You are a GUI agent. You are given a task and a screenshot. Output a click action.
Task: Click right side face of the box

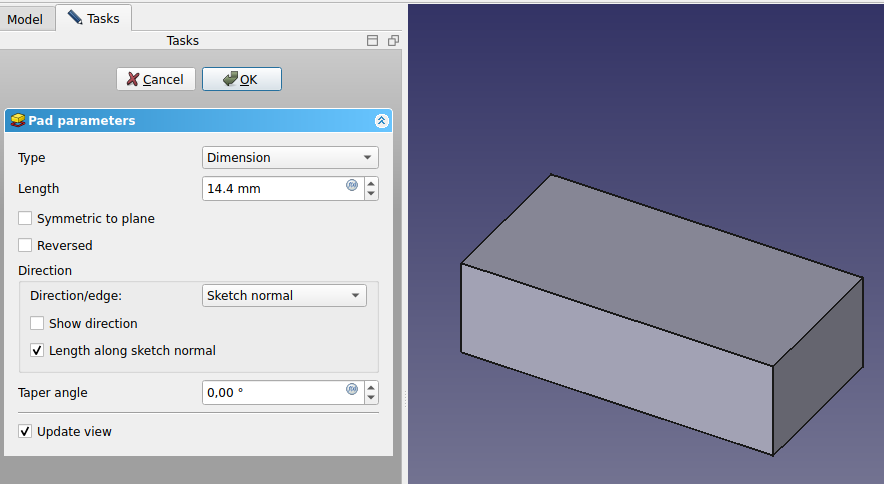pyautogui.click(x=817, y=367)
